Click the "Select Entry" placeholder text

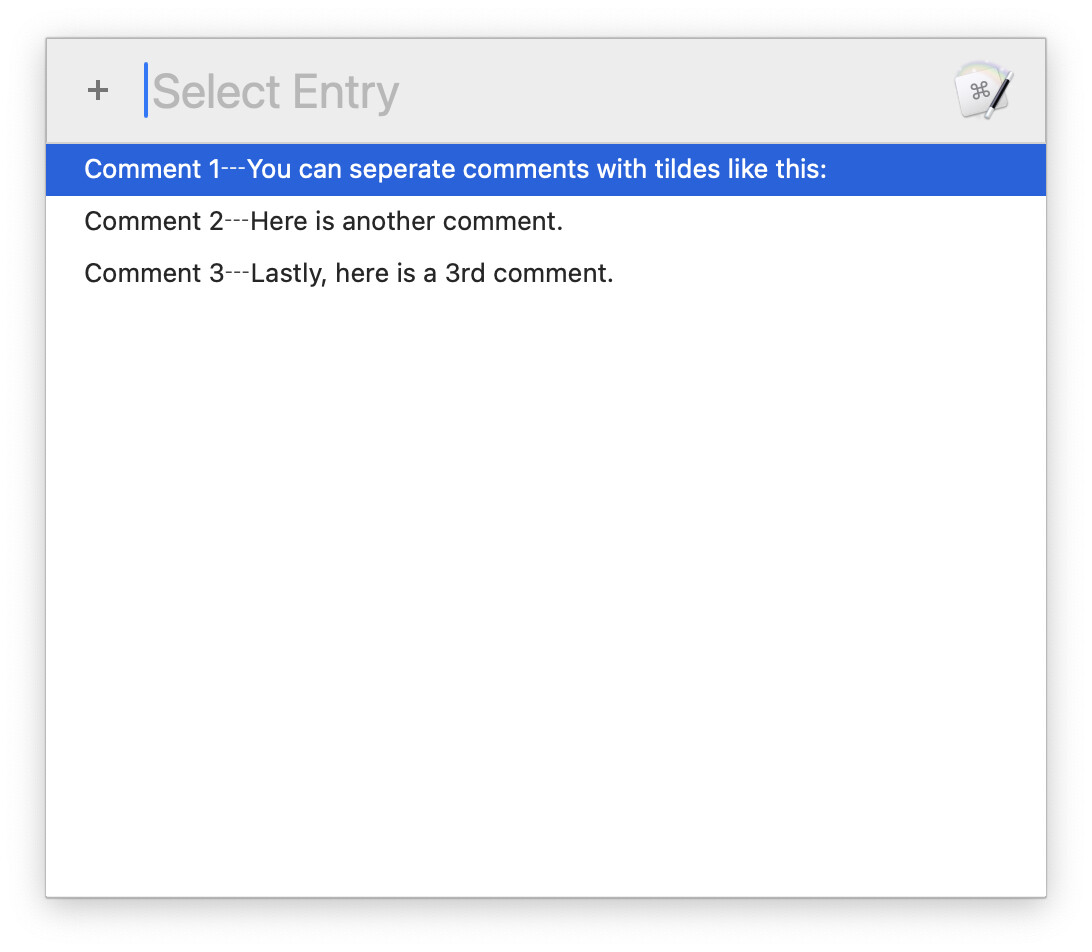tap(276, 92)
